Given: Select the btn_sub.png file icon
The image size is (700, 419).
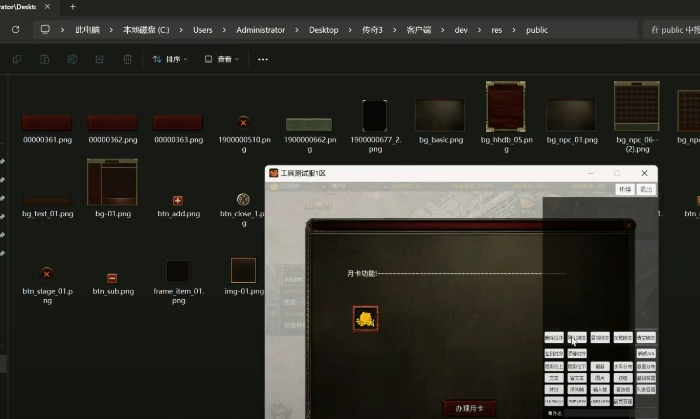Looking at the screenshot, I should pyautogui.click(x=112, y=277).
